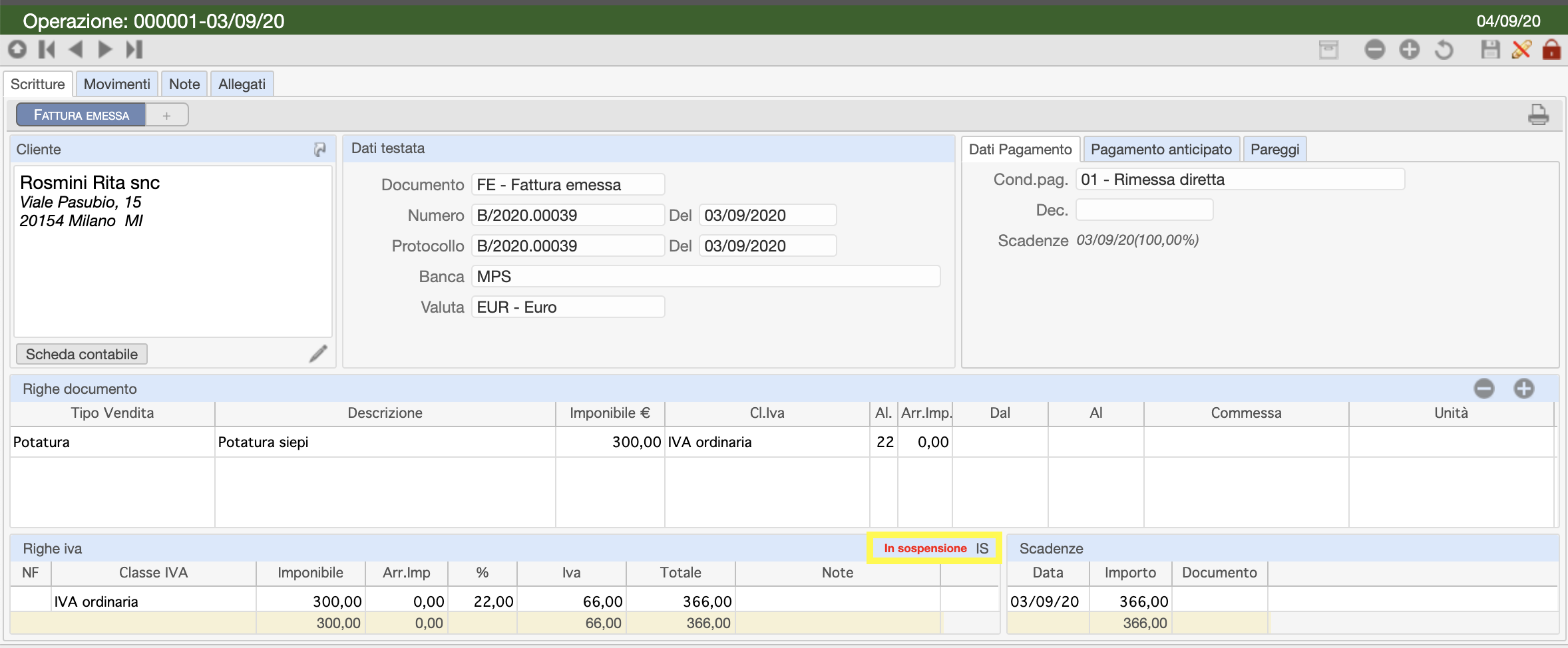Click the top toolbar minus (remove operation) icon
Image resolution: width=1568 pixels, height=648 pixels.
click(x=1374, y=50)
